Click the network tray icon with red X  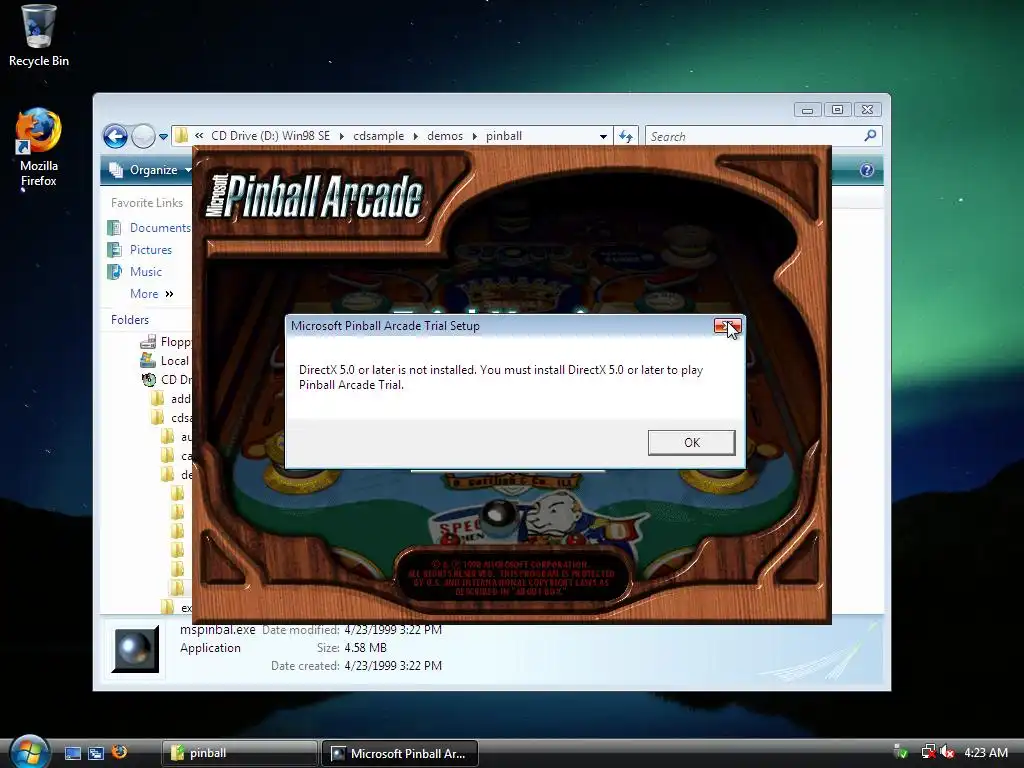click(x=928, y=752)
